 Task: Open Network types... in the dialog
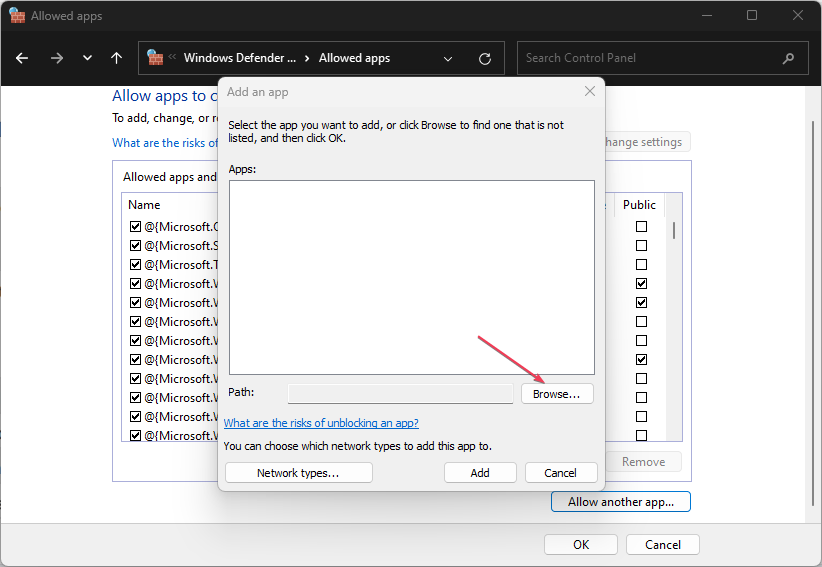(x=298, y=473)
